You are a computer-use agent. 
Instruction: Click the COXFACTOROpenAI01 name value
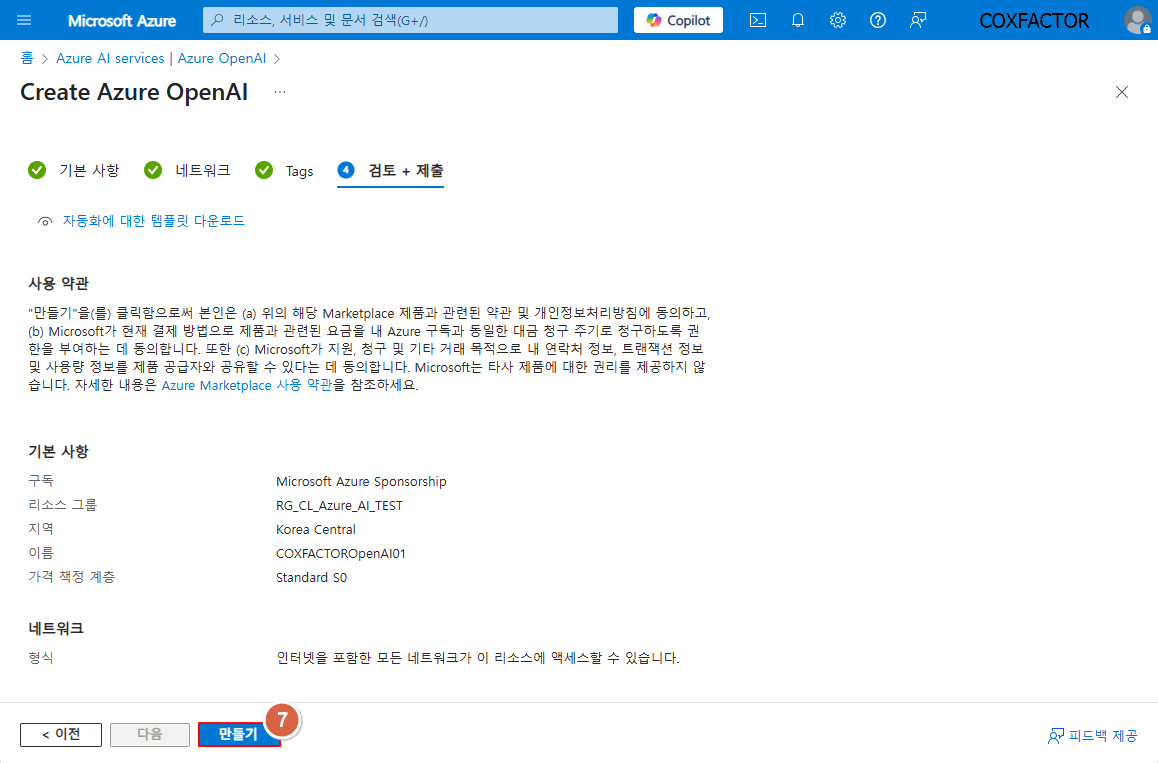pyautogui.click(x=340, y=554)
